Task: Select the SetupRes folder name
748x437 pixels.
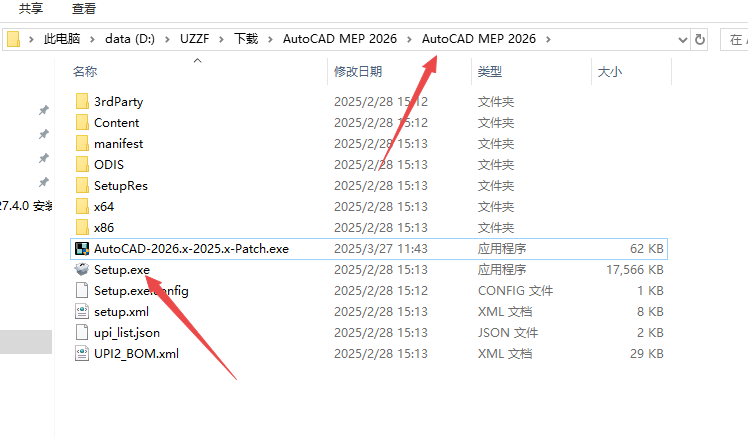Action: click(x=121, y=186)
